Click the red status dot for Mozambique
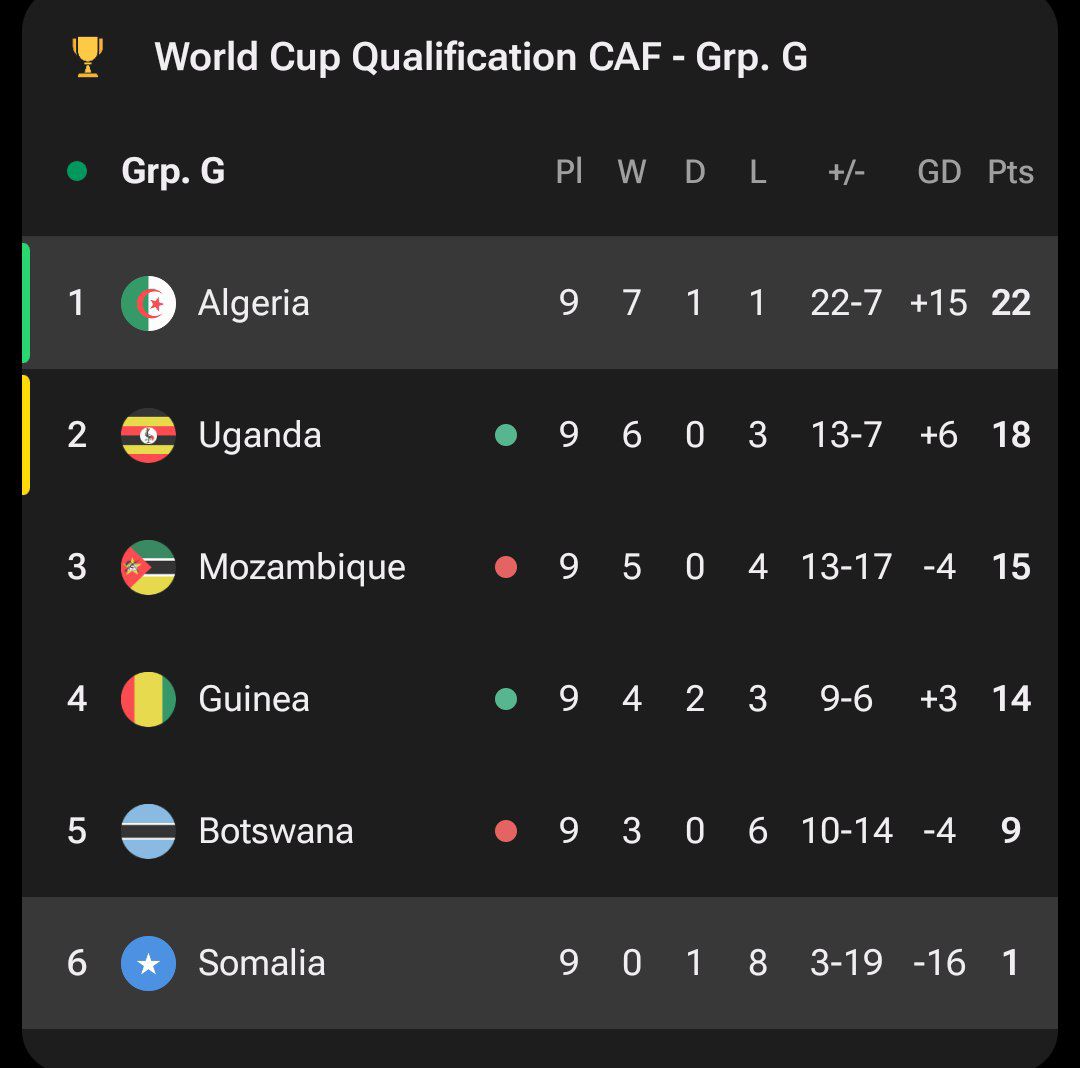The image size is (1080, 1068). coord(506,567)
